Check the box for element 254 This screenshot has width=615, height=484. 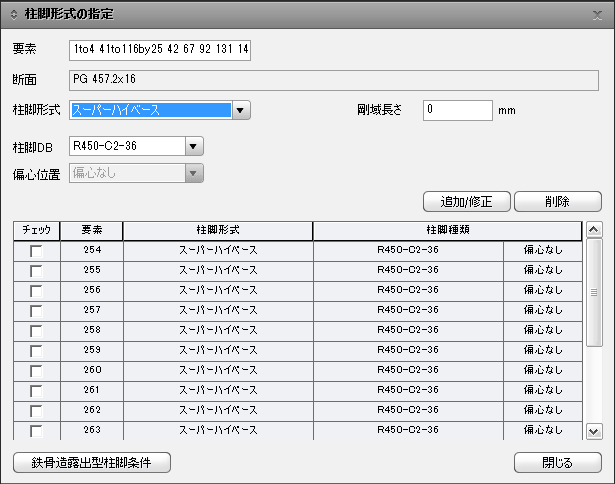(x=36, y=251)
